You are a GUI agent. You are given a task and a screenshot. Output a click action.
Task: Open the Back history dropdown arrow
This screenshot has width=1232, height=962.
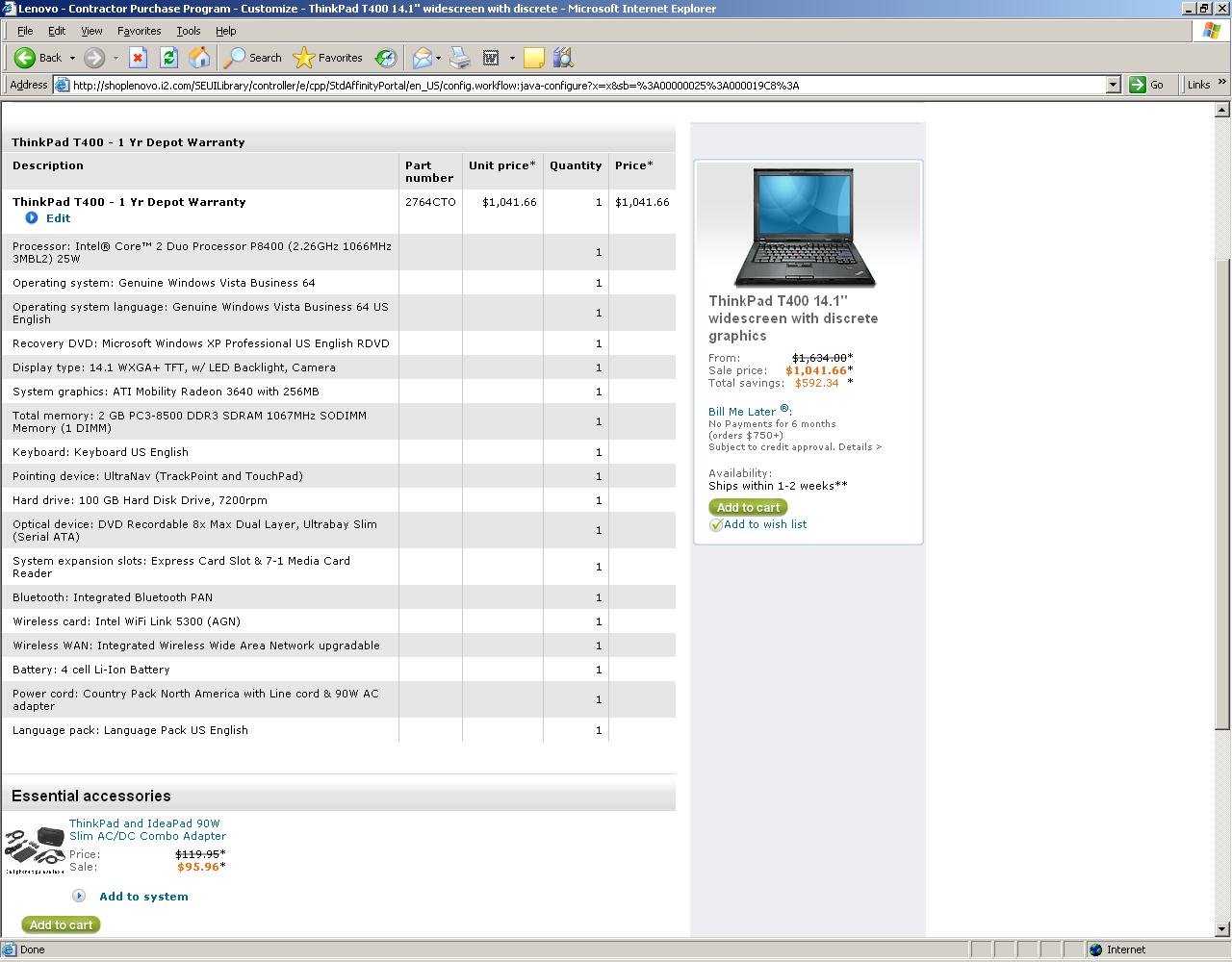pyautogui.click(x=72, y=58)
